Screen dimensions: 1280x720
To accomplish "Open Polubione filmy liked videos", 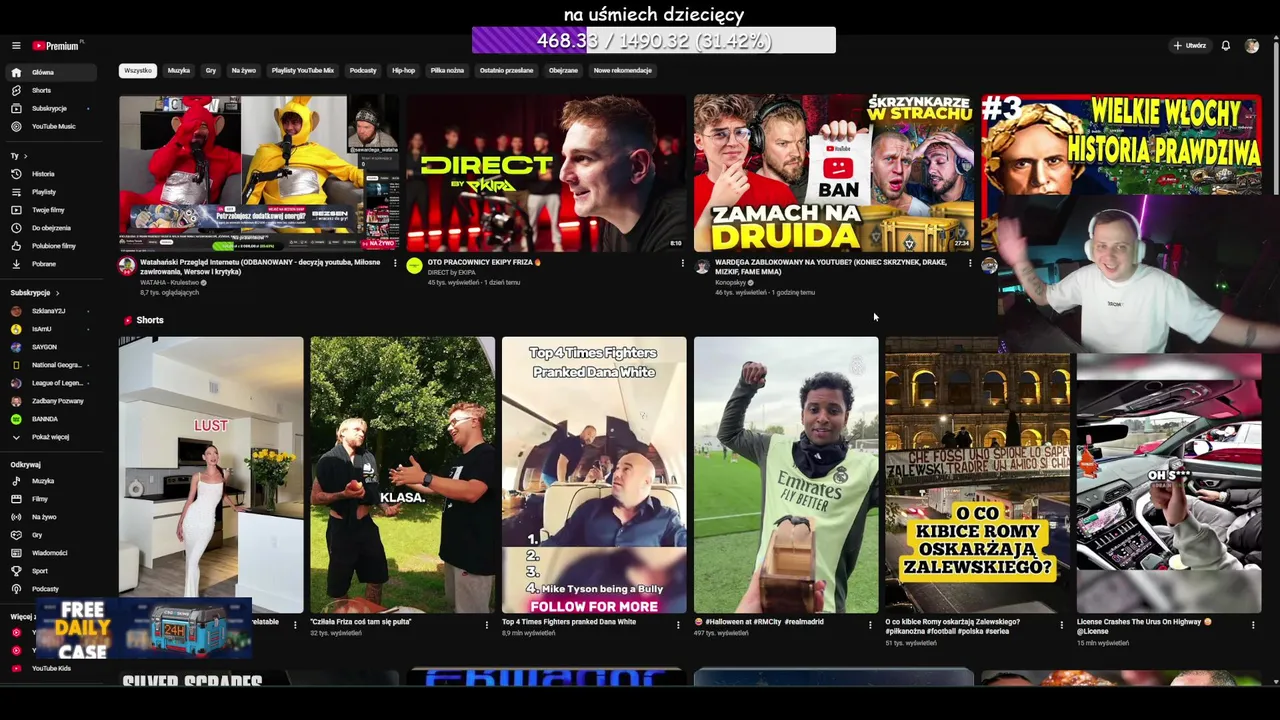I will (x=50, y=246).
